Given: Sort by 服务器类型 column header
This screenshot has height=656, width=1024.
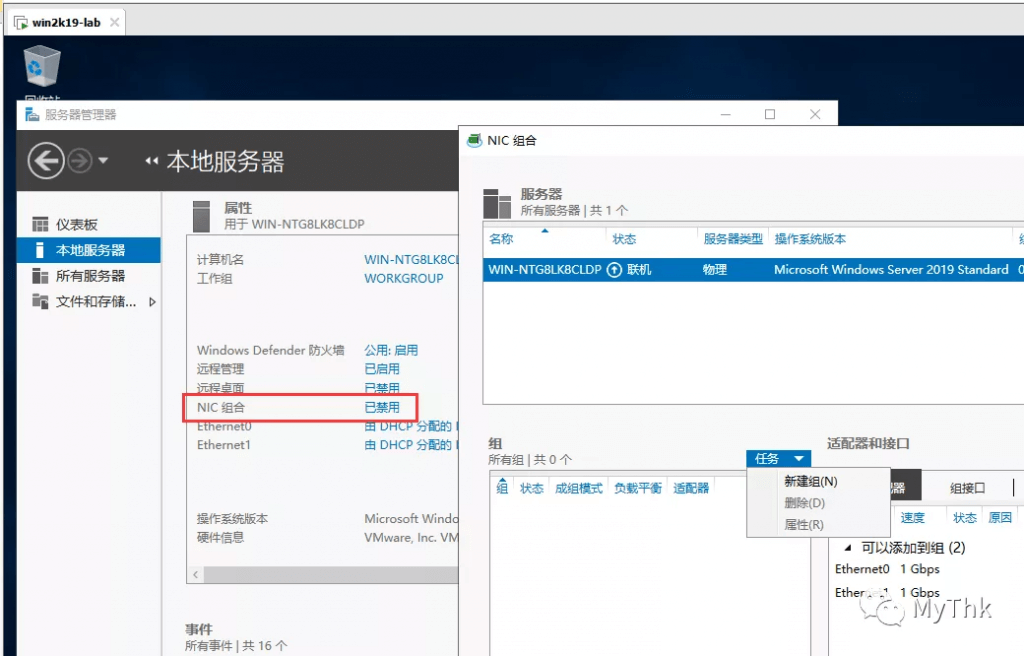Looking at the screenshot, I should tap(733, 239).
